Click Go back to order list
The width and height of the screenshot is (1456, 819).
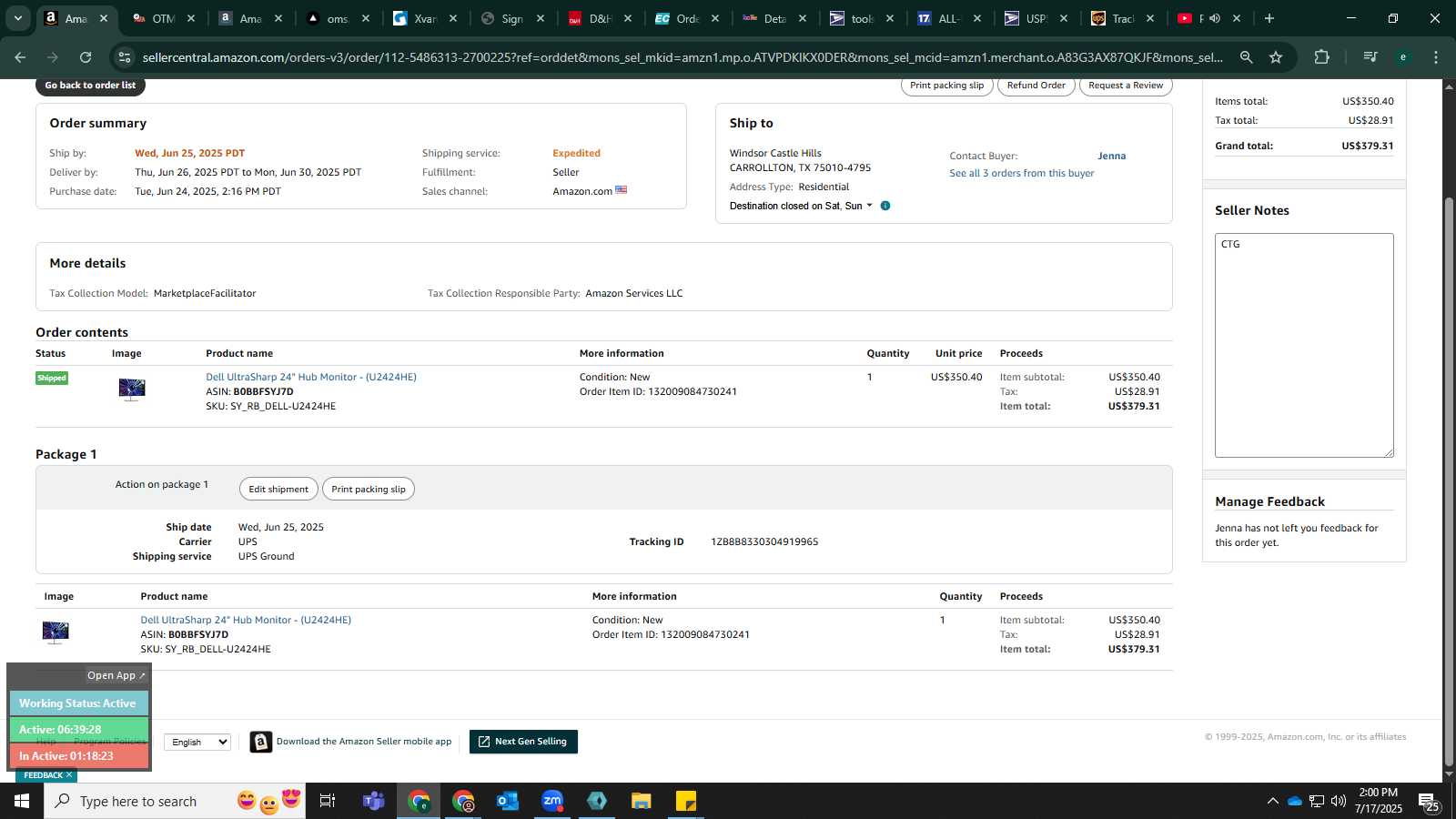[x=90, y=86]
